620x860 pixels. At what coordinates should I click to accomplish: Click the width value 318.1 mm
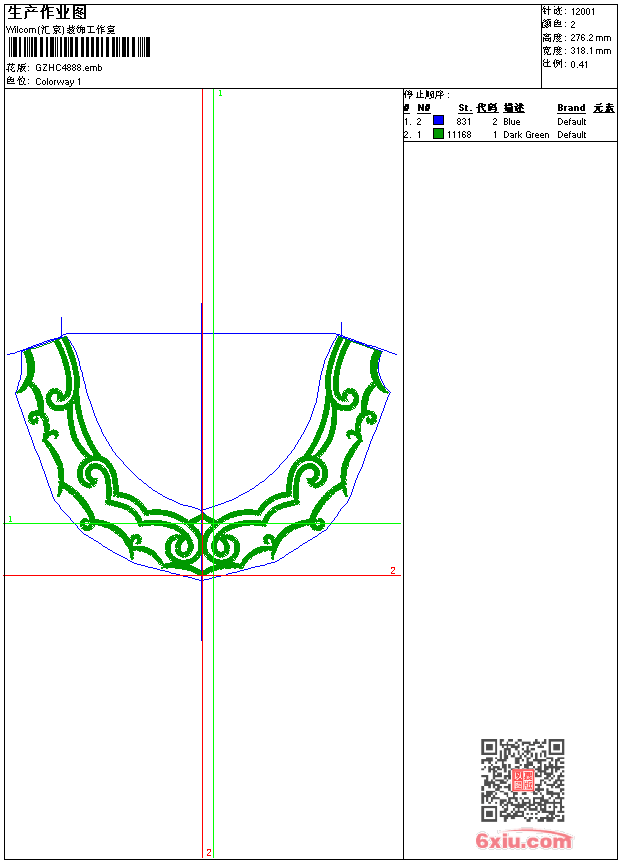click(590, 50)
